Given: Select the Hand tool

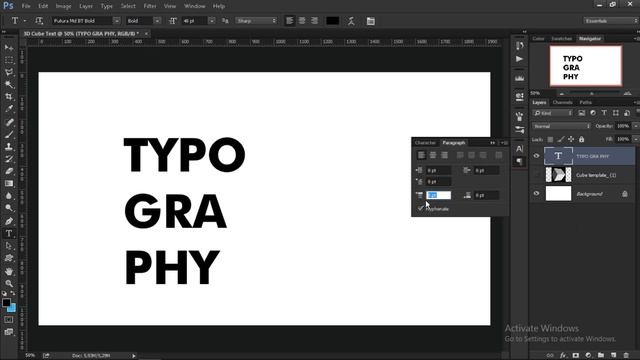Looking at the screenshot, I should click(9, 271).
